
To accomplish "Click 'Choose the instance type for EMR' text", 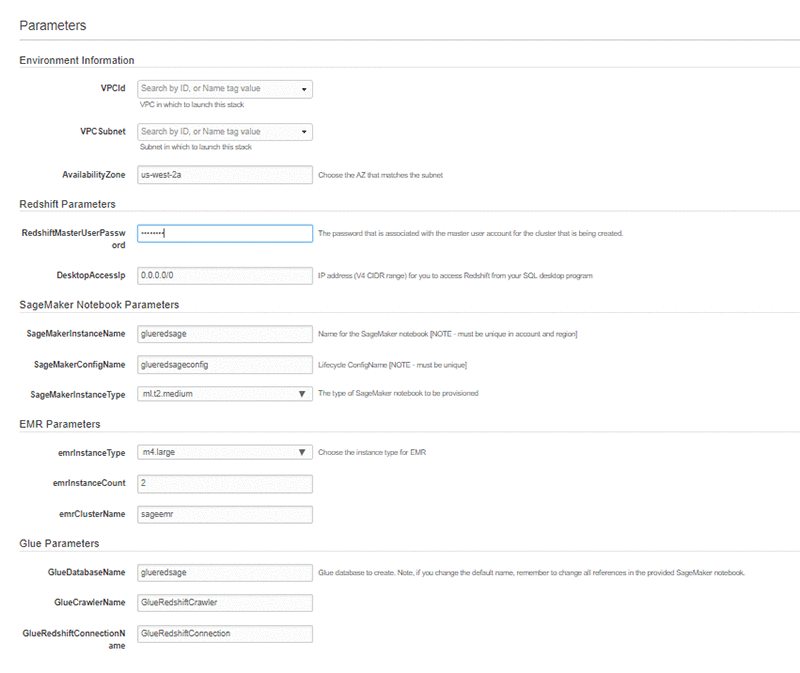I will 372,452.
